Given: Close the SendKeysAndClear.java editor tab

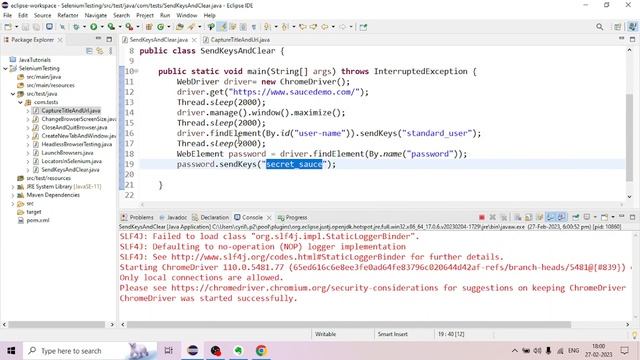Looking at the screenshot, I should click(x=194, y=40).
